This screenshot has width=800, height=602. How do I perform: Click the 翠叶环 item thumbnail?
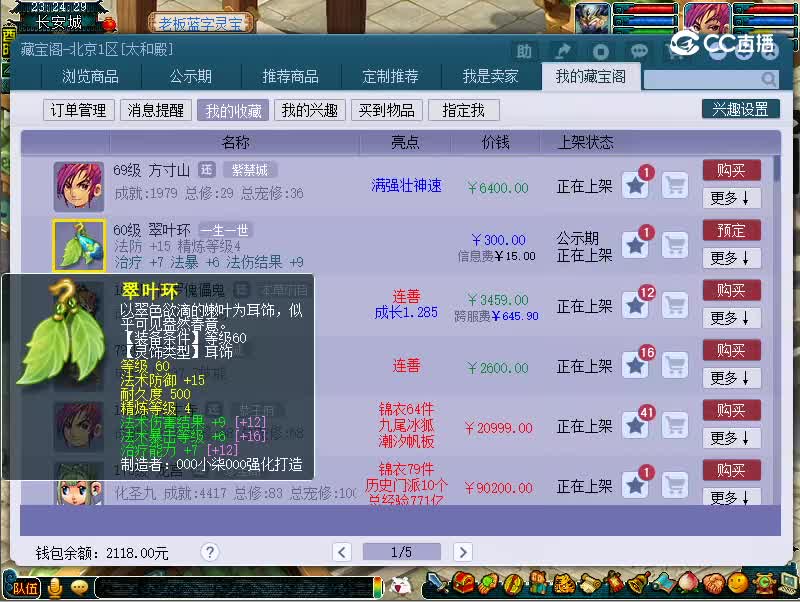(x=79, y=245)
